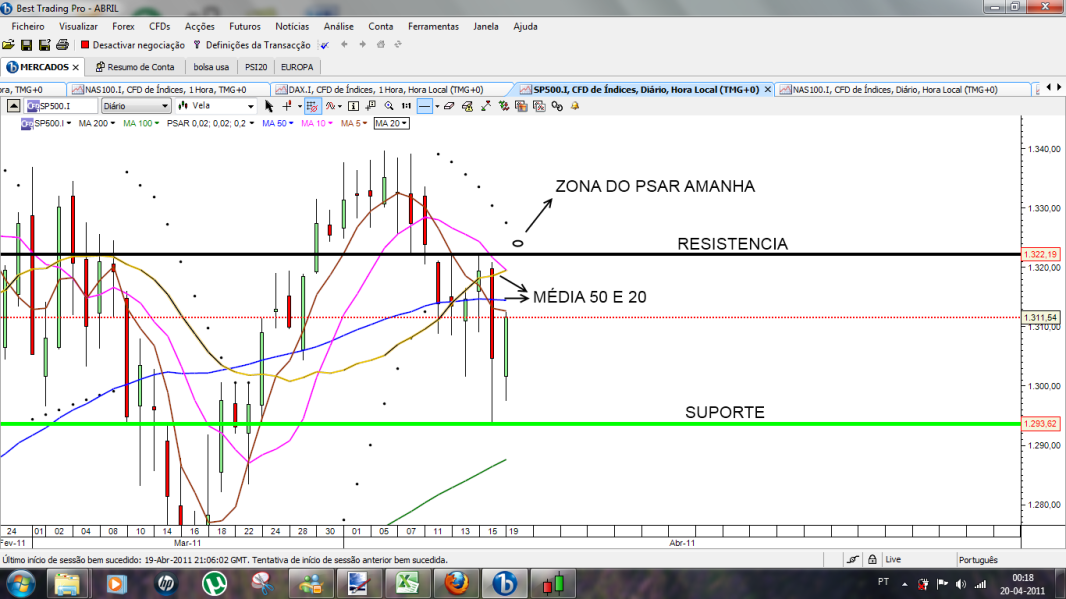Open the MA 100 indicator dropdown
1066x599 pixels.
[141, 123]
